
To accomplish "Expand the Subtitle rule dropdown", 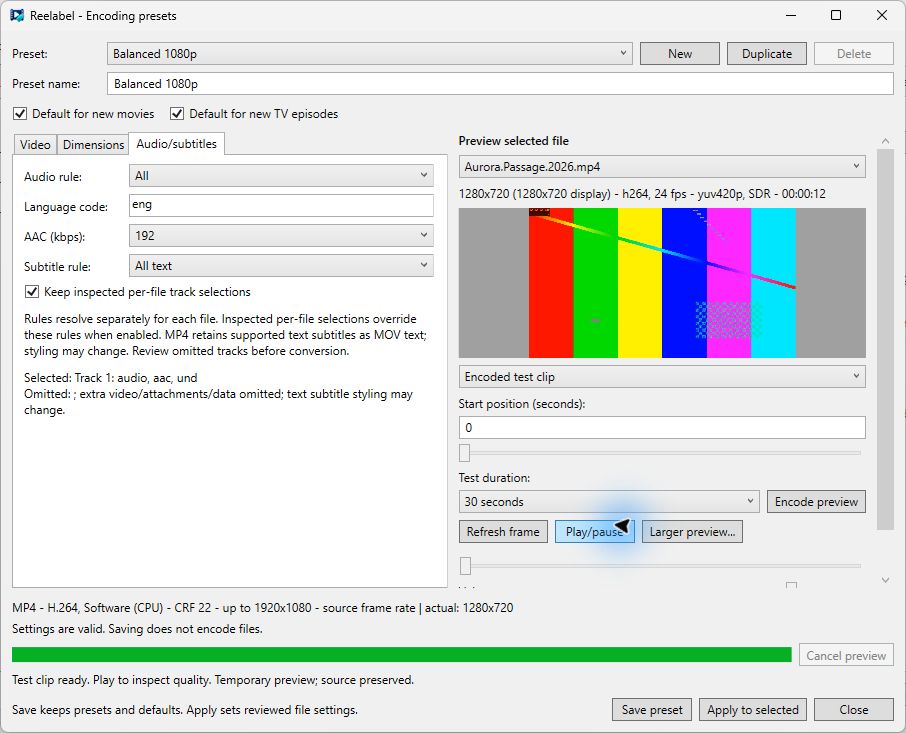I will [x=281, y=266].
